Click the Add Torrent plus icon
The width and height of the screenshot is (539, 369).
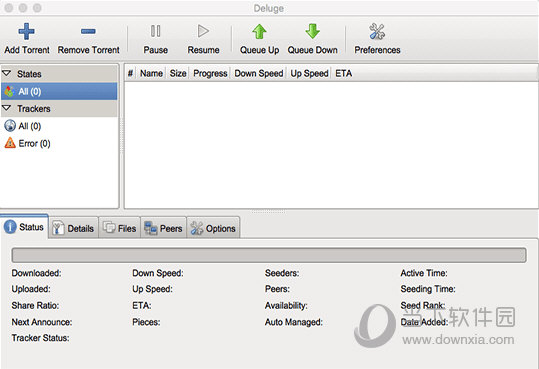click(26, 32)
